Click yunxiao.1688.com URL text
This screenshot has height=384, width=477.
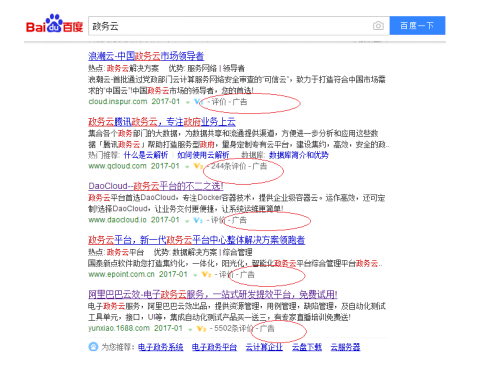click(119, 328)
